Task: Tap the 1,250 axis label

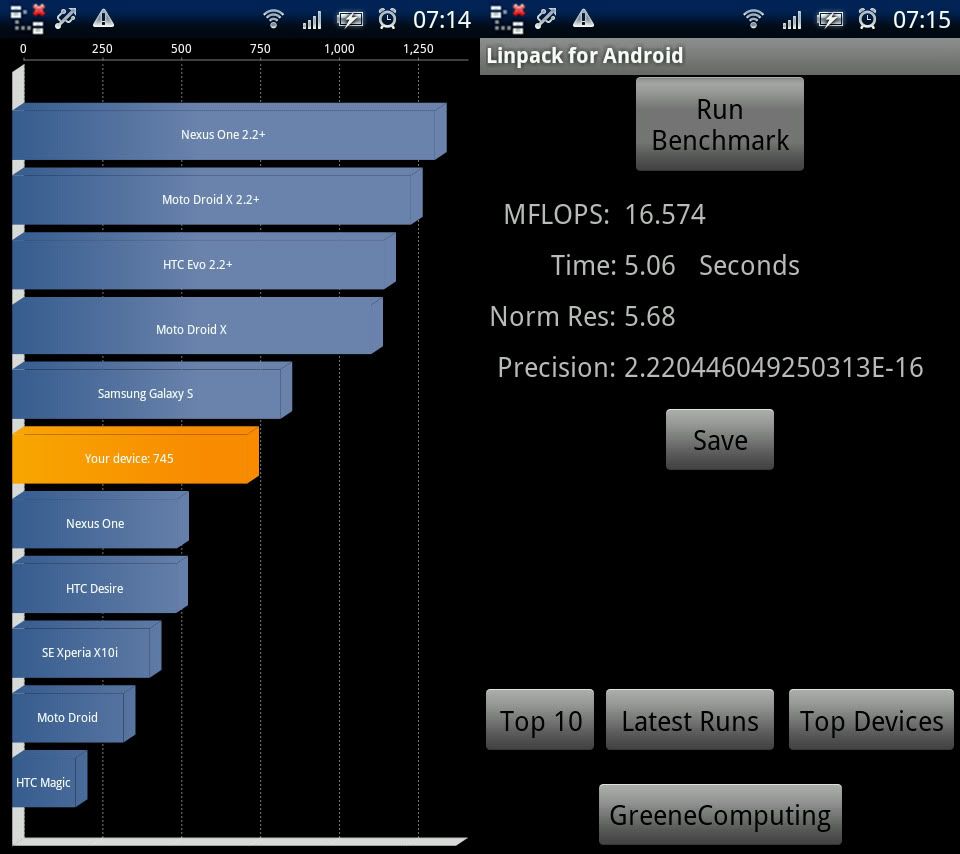Action: pos(418,49)
